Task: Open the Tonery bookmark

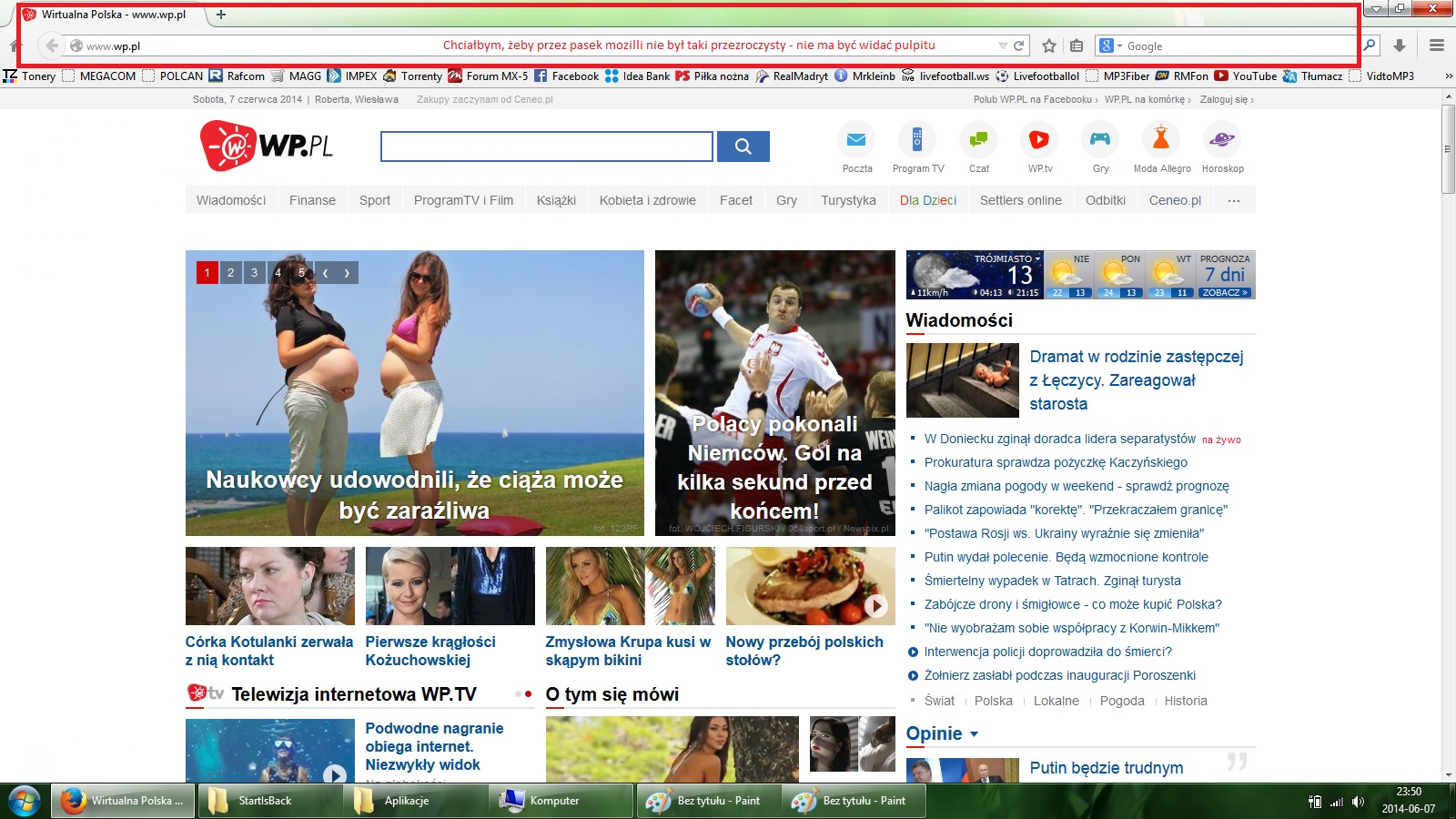Action: point(29,76)
